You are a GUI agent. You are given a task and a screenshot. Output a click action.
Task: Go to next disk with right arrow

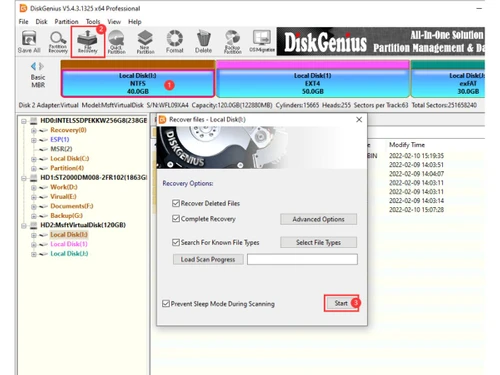[x=41, y=66]
